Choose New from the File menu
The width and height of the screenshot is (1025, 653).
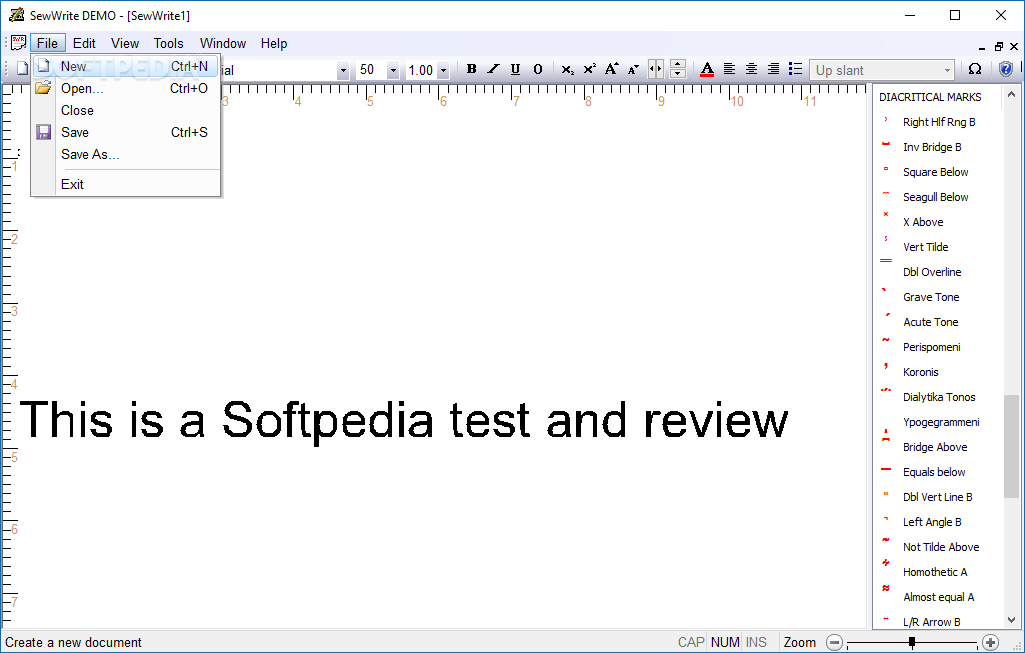coord(126,66)
